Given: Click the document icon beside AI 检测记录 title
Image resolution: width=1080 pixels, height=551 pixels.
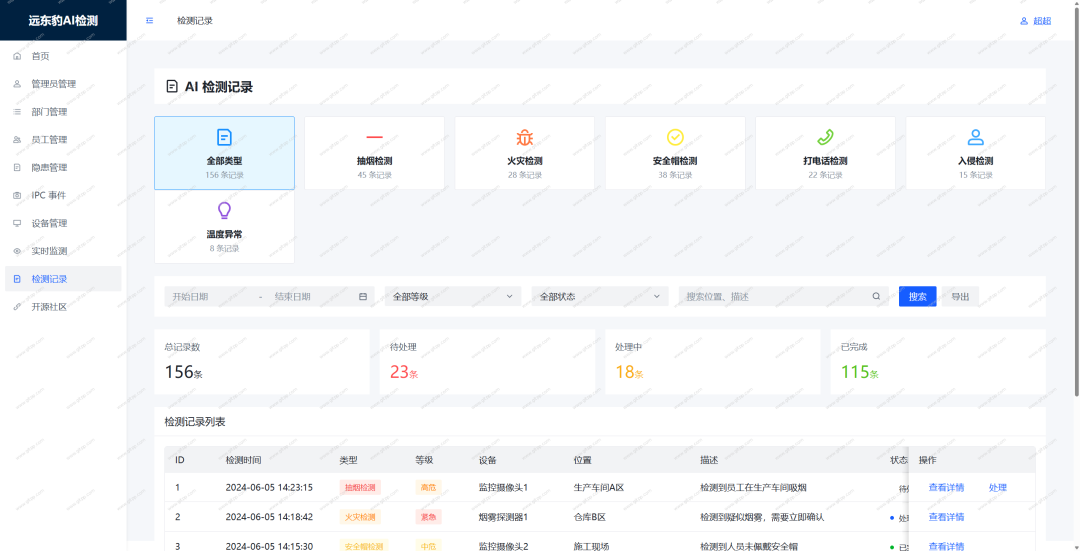Looking at the screenshot, I should 172,87.
